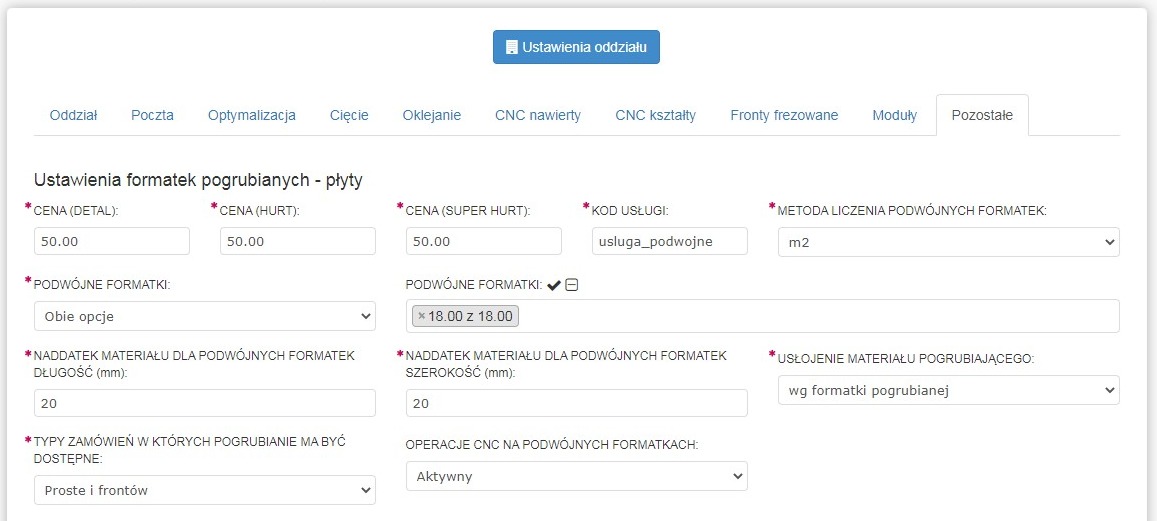Open the CNC nawierty tab
The height and width of the screenshot is (521, 1157).
click(x=538, y=115)
